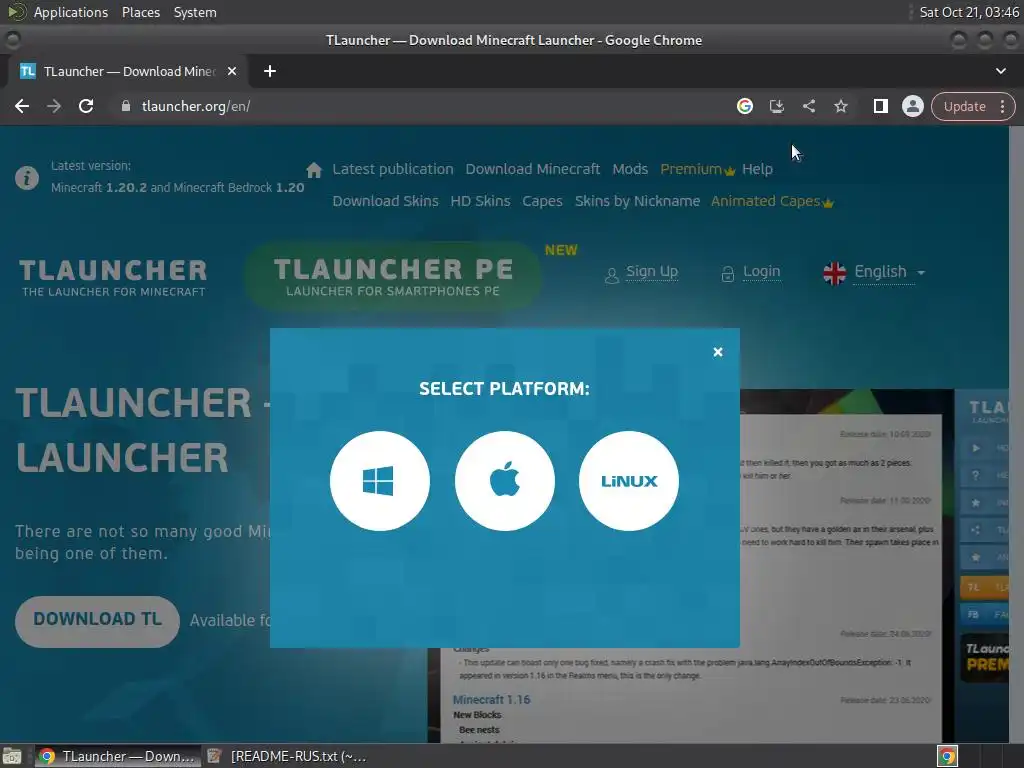The image size is (1024, 768).
Task: Click the DOWNLOAD TL button
Action: [x=97, y=620]
